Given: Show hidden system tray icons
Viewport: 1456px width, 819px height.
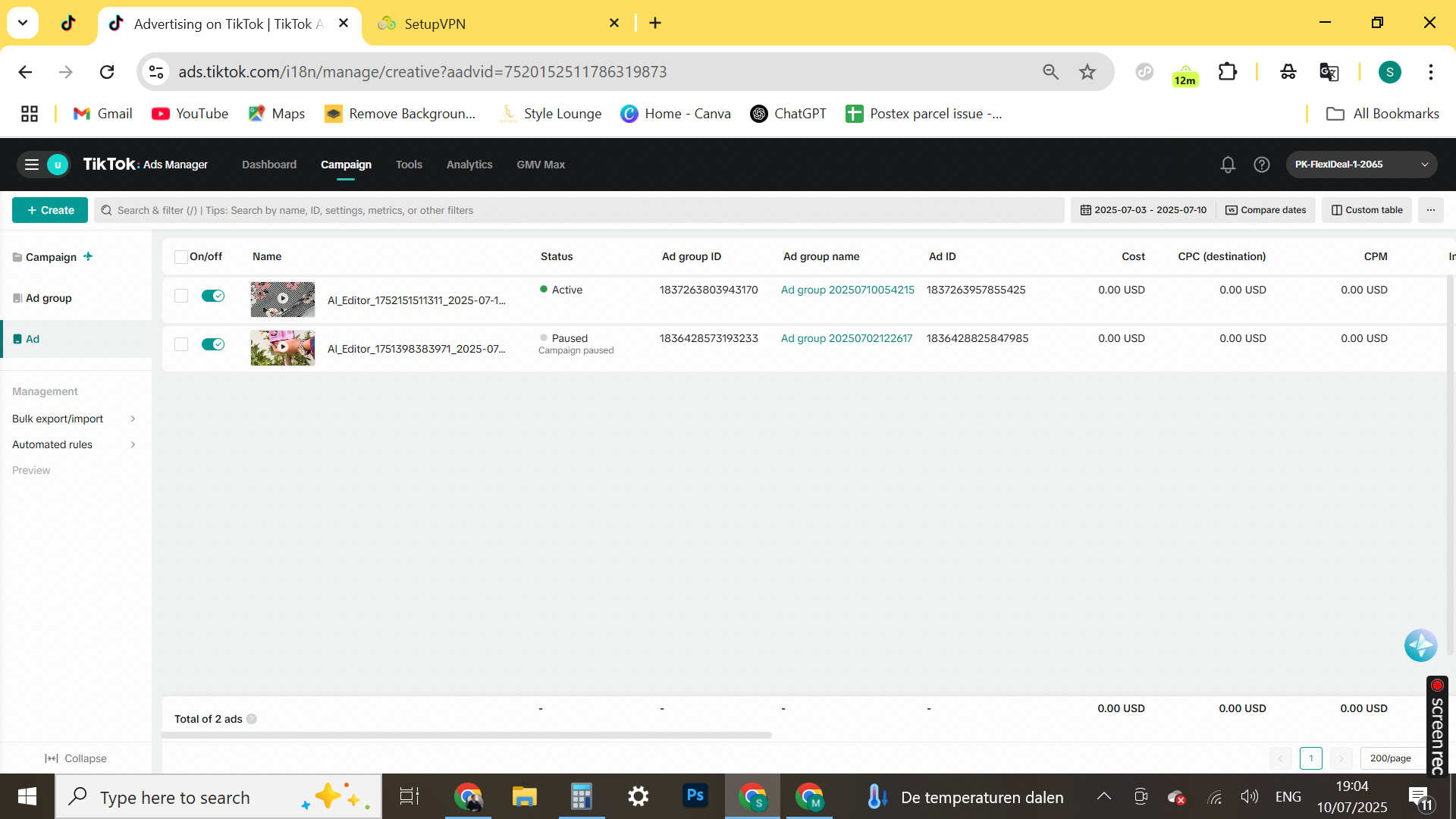Looking at the screenshot, I should pyautogui.click(x=1104, y=796).
